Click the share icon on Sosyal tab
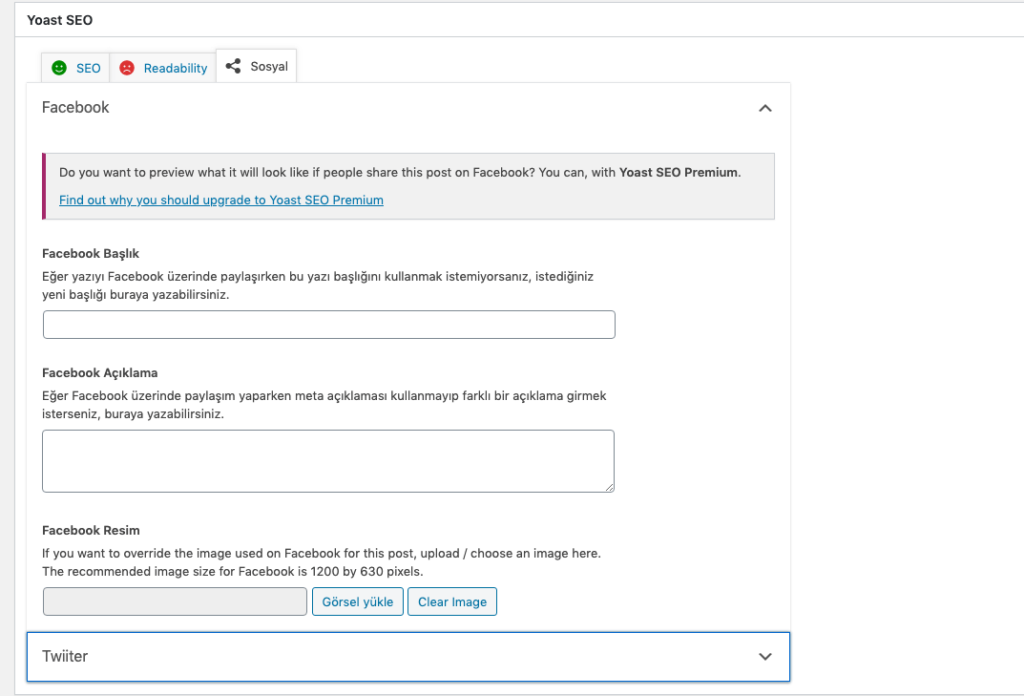This screenshot has height=696, width=1024. 233,66
